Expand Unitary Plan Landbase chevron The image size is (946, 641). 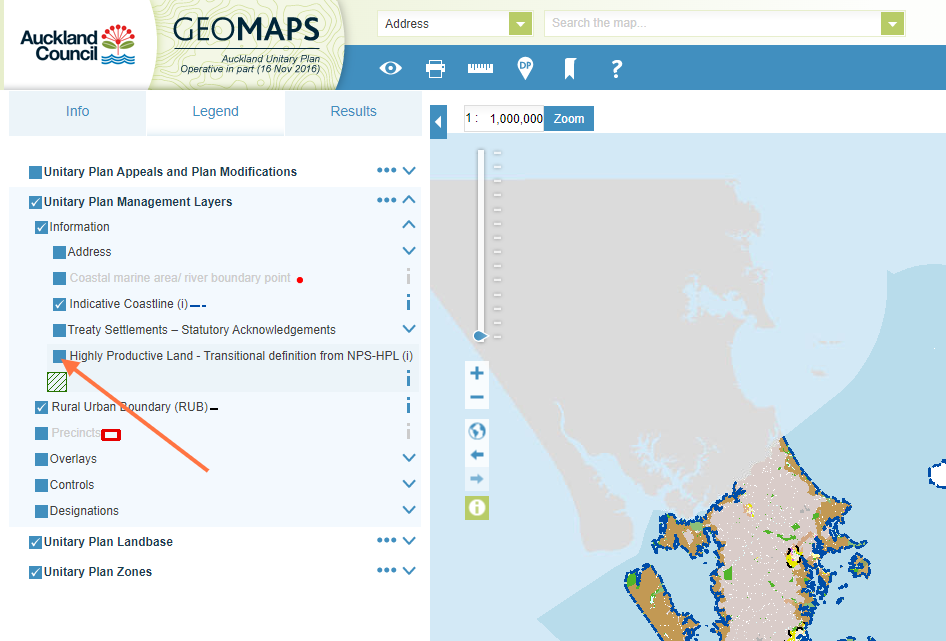[x=409, y=540]
